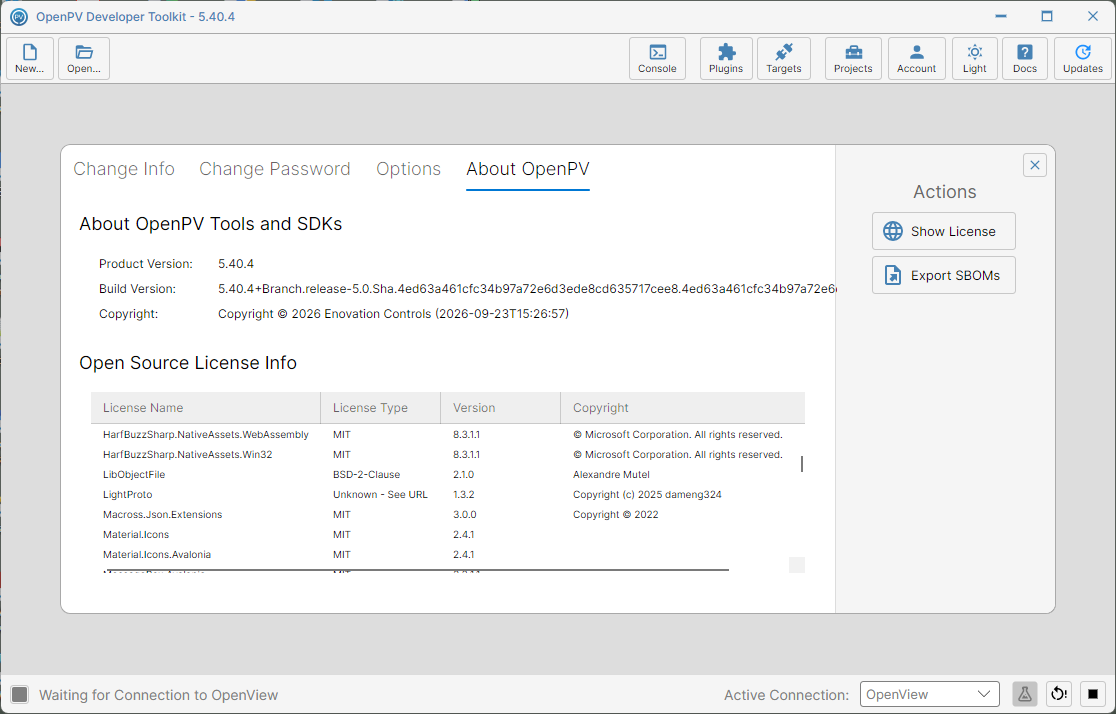Select the LightProto license row
Image resolution: width=1116 pixels, height=714 pixels.
(448, 495)
